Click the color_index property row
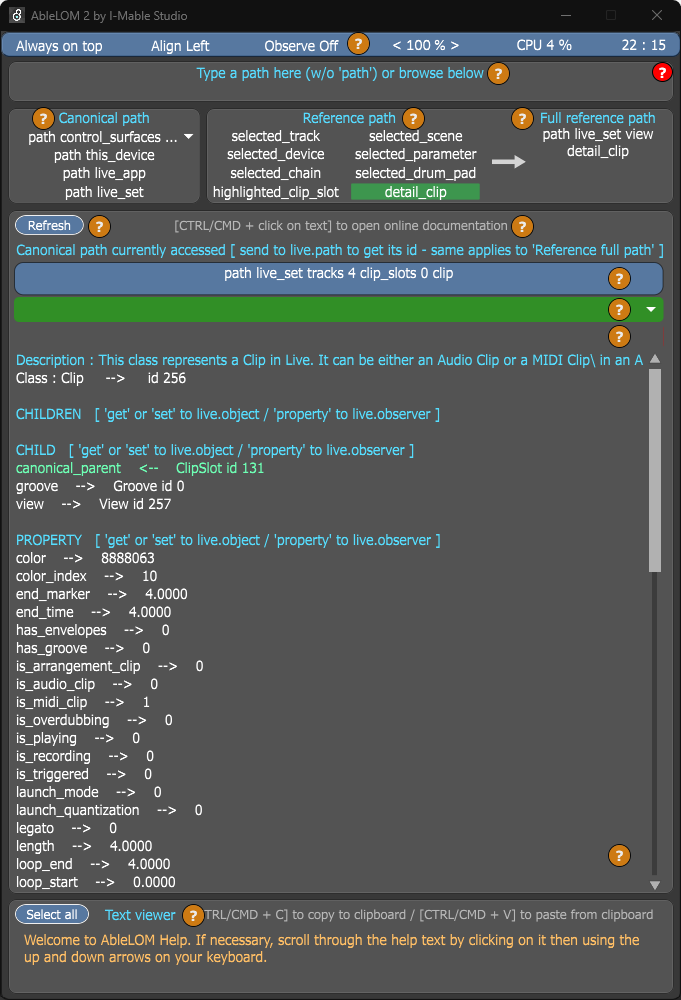 (86, 576)
